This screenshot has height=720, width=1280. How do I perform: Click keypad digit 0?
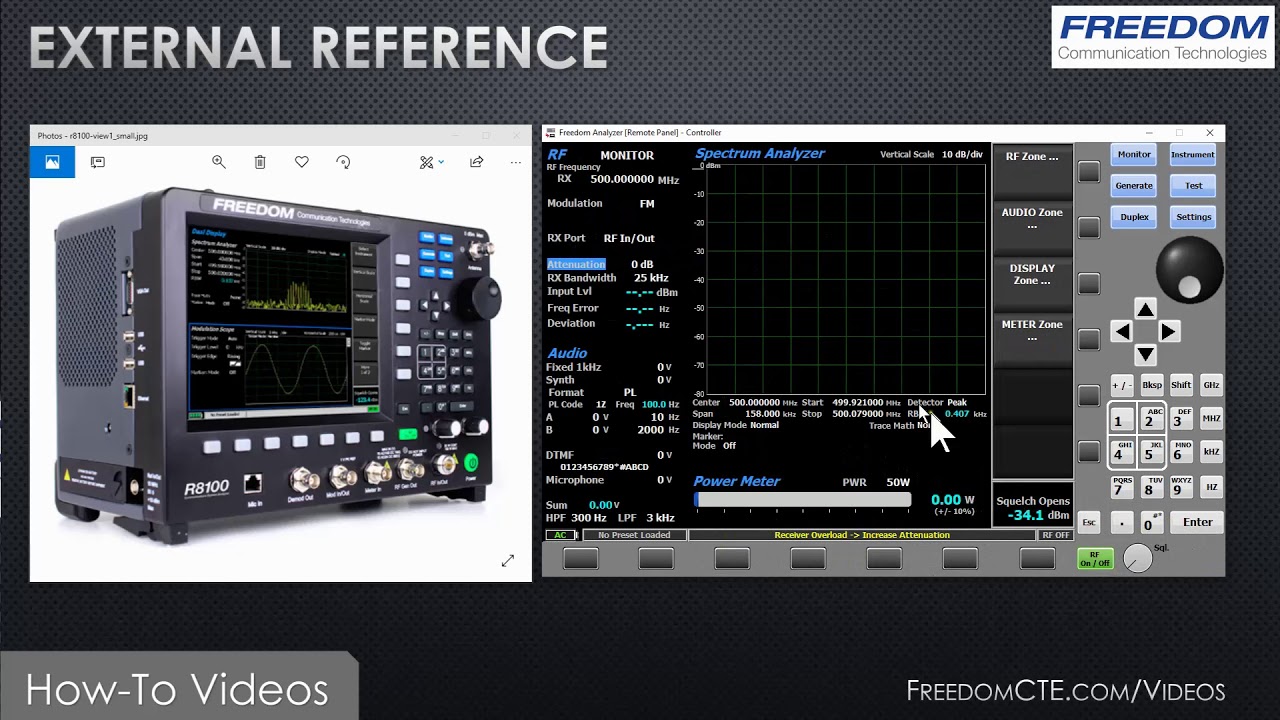point(1151,522)
